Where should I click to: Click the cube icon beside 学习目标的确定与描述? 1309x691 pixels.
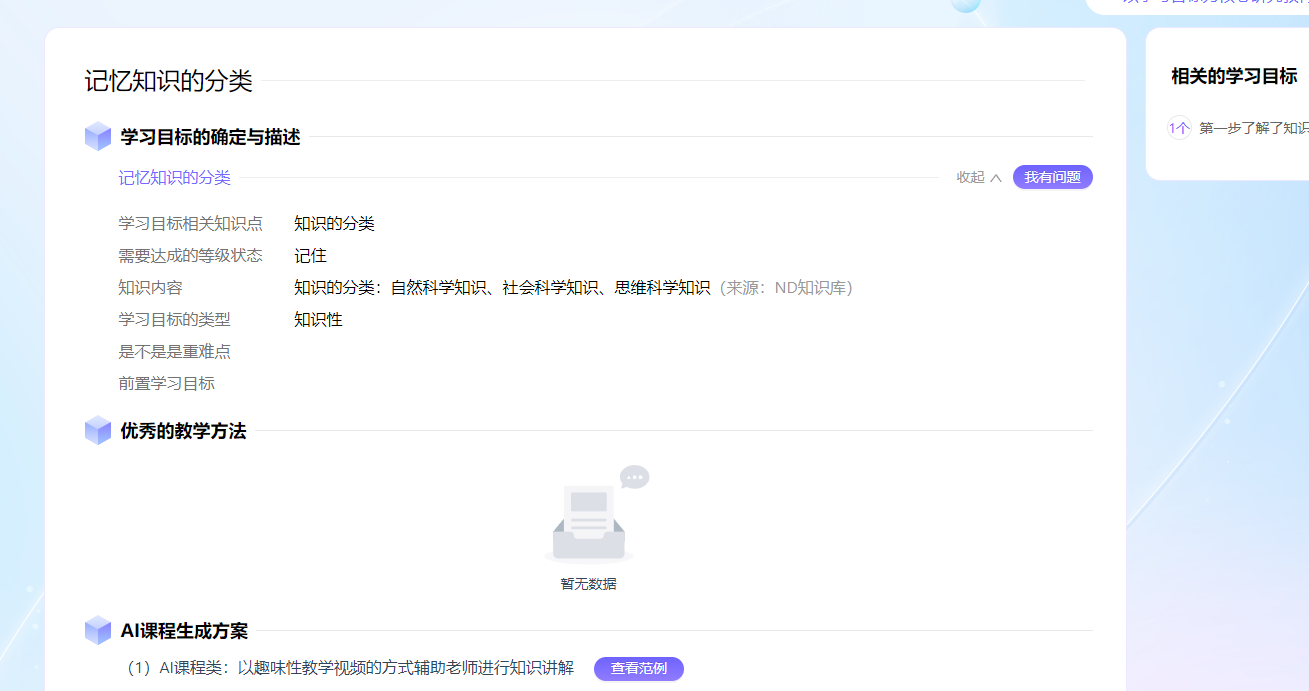[98, 137]
